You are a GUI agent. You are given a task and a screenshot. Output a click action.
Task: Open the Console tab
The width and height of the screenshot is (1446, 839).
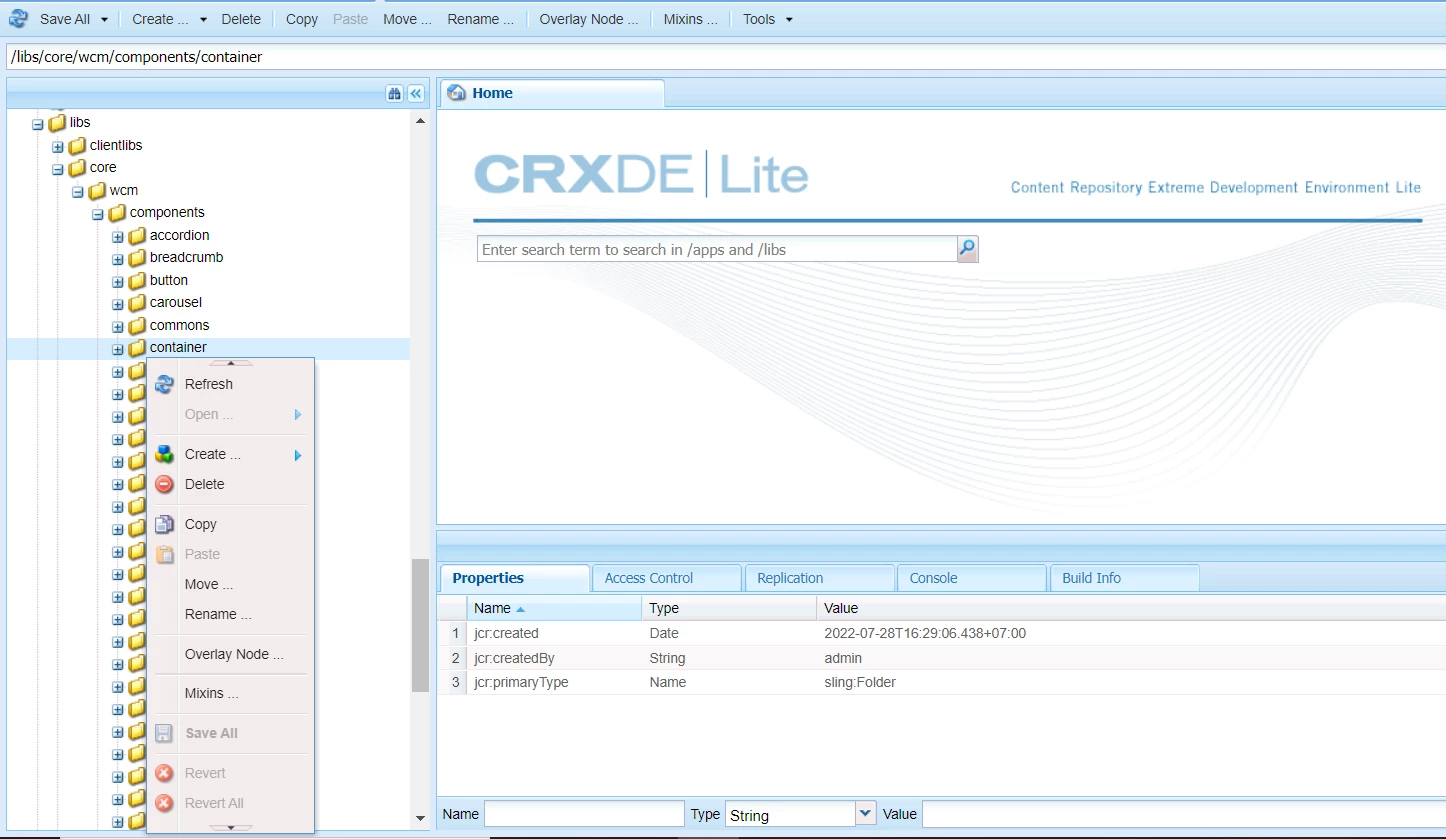coord(972,578)
